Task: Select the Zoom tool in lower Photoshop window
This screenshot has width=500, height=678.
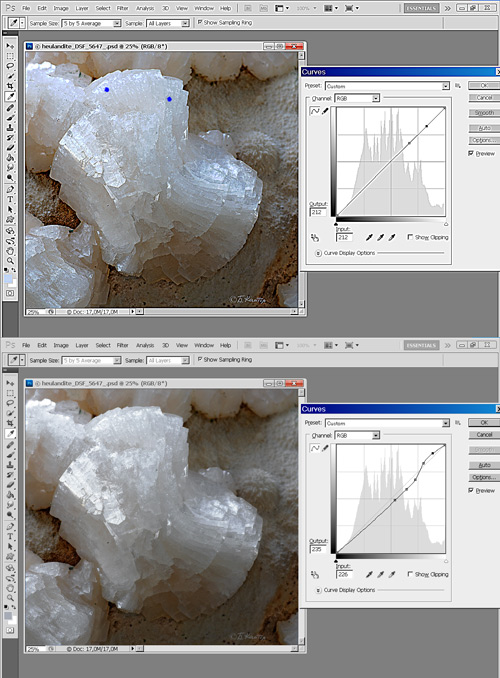Action: click(x=10, y=598)
